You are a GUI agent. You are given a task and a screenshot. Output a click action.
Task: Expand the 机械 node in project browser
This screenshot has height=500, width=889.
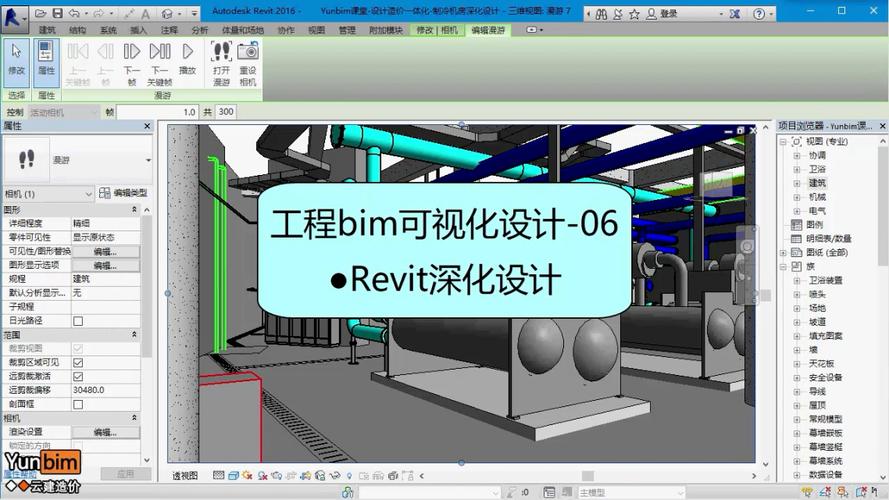797,197
